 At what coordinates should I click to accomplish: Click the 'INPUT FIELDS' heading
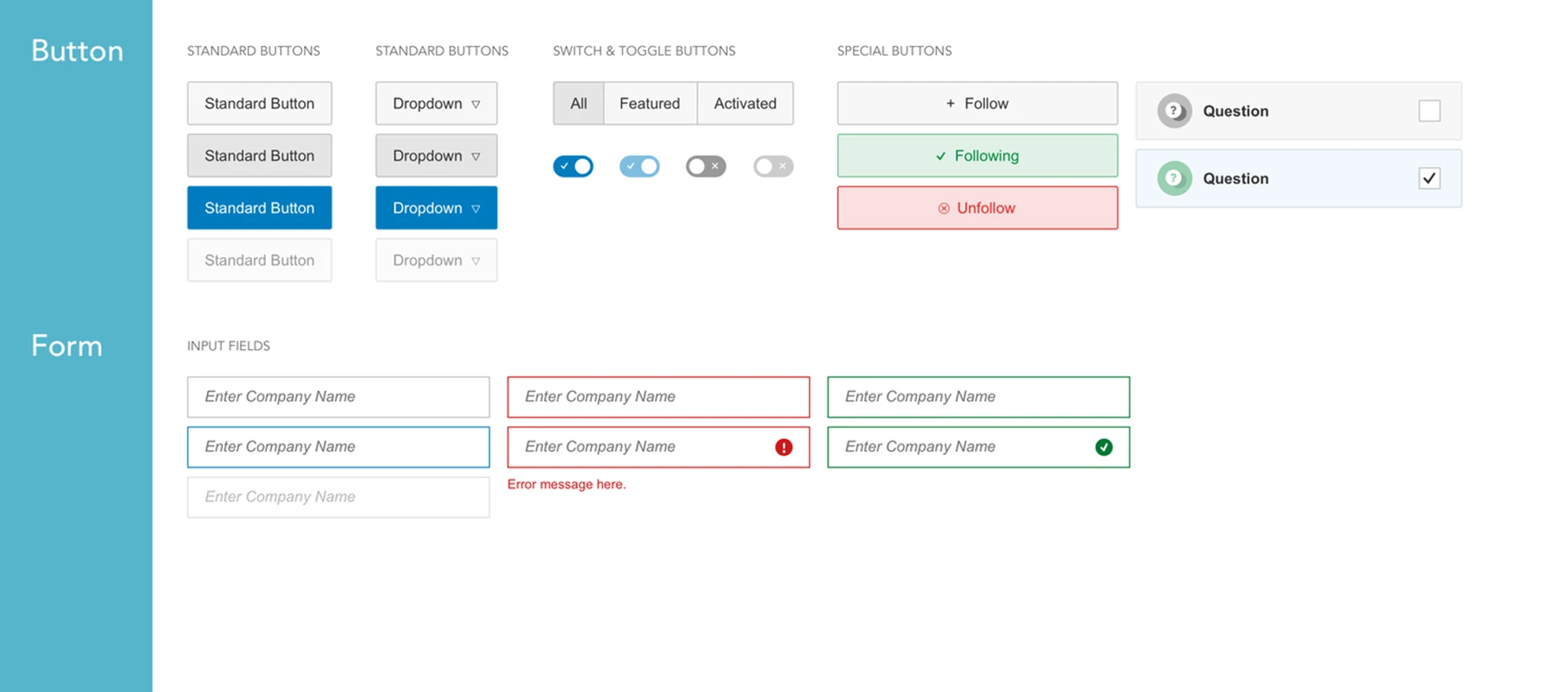point(229,346)
